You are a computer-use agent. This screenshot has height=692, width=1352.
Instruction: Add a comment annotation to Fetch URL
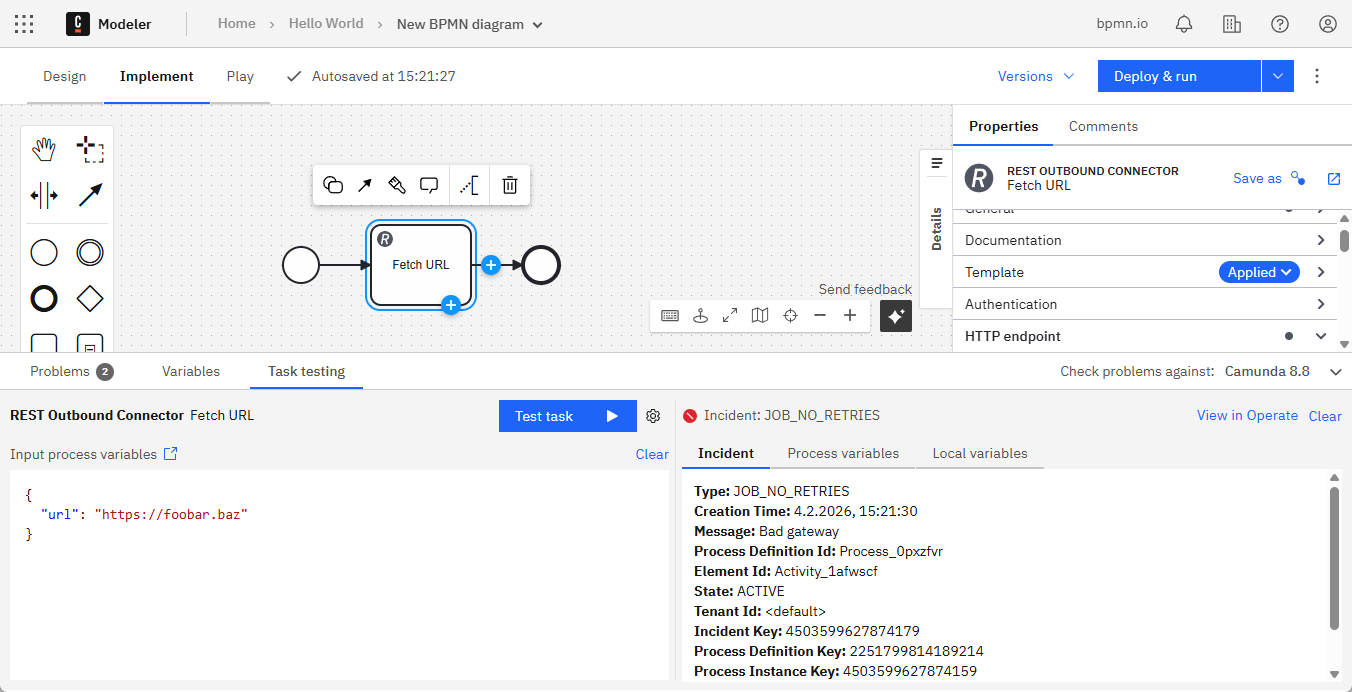tap(429, 185)
